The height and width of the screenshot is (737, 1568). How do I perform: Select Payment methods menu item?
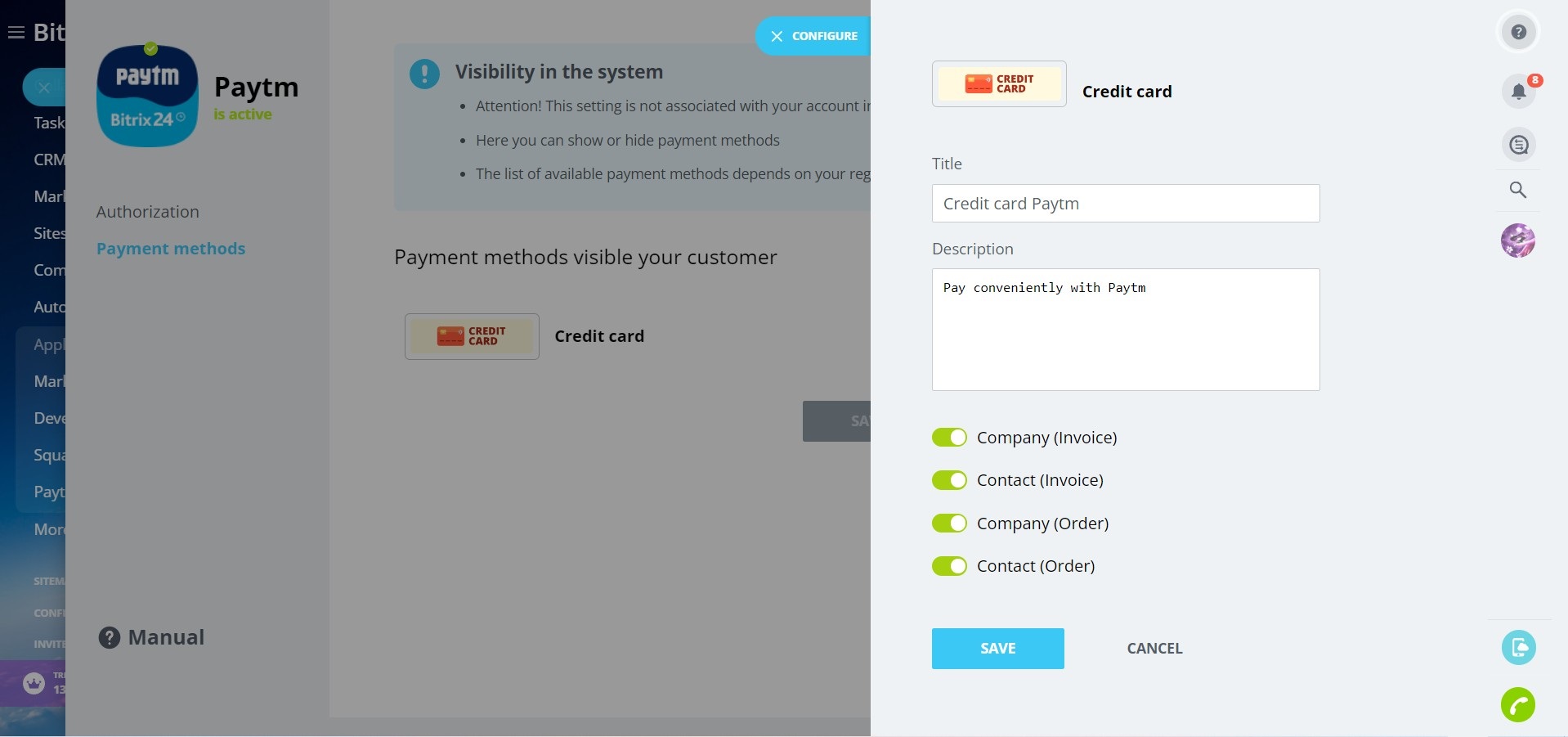pos(170,249)
